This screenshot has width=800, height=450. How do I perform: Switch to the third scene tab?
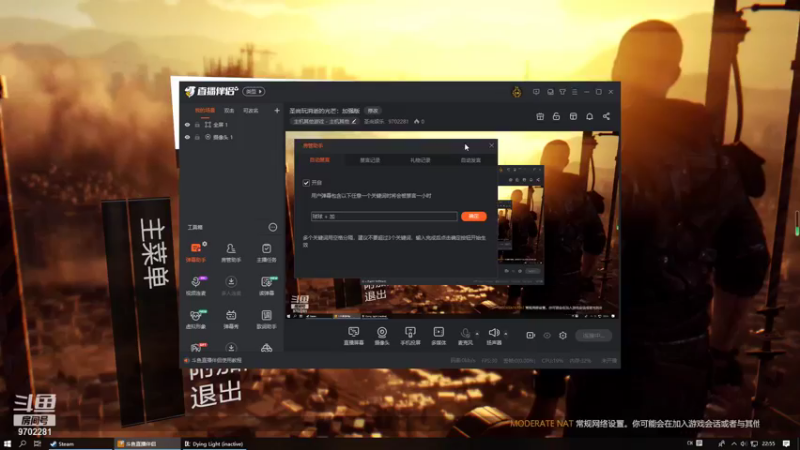[x=251, y=110]
